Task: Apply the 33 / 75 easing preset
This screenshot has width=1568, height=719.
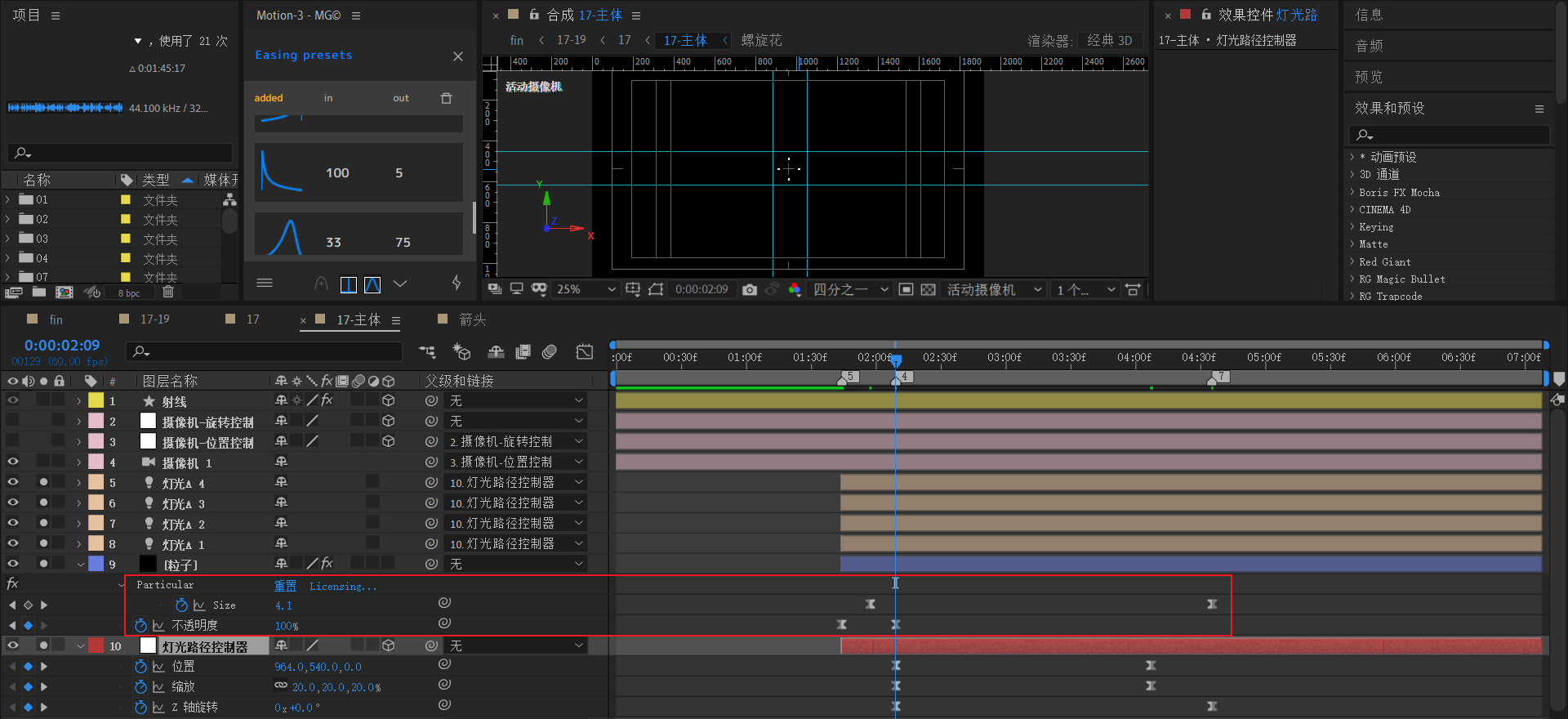Action: click(359, 234)
